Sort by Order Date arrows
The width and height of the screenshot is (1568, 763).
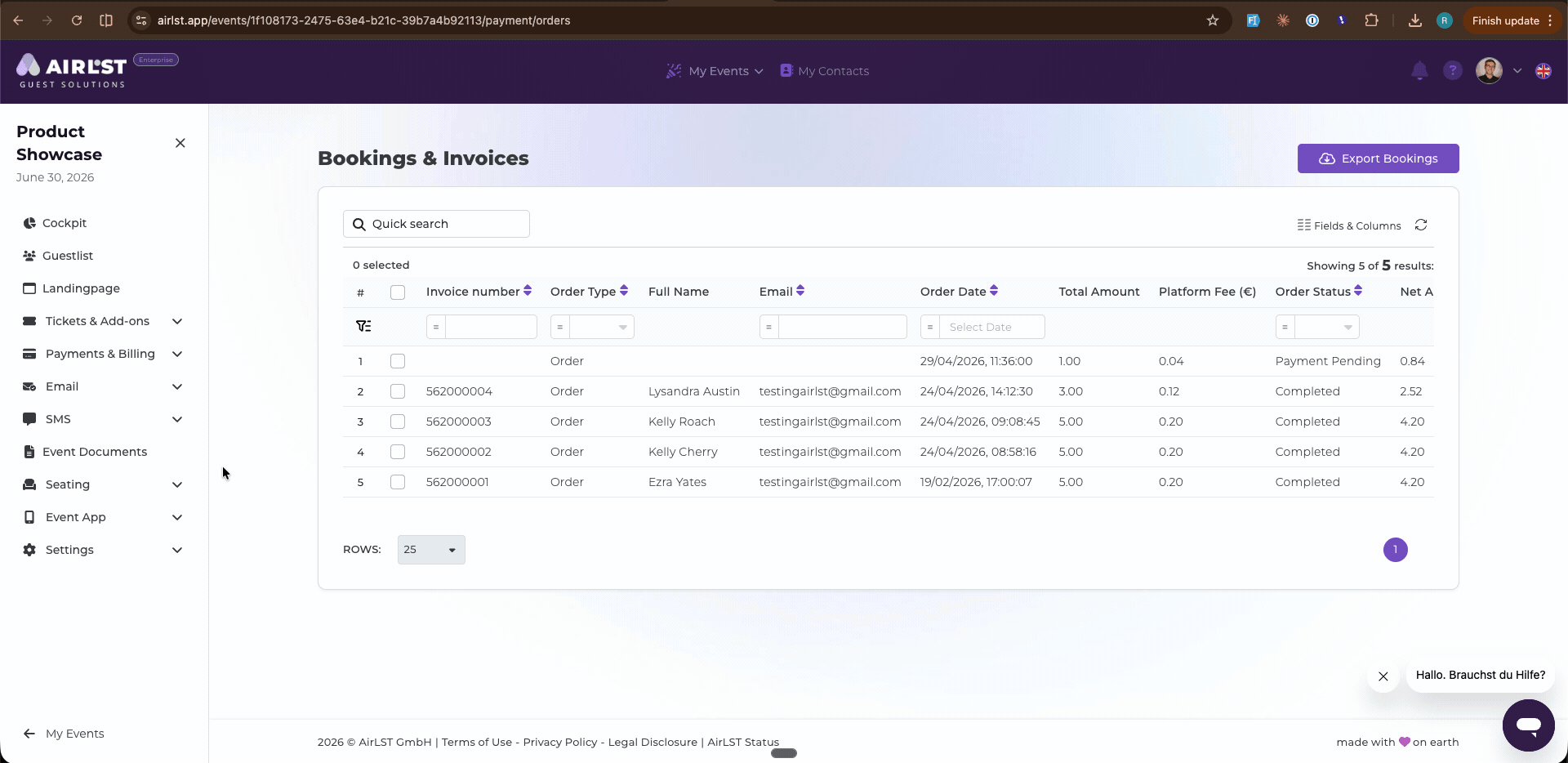point(994,291)
